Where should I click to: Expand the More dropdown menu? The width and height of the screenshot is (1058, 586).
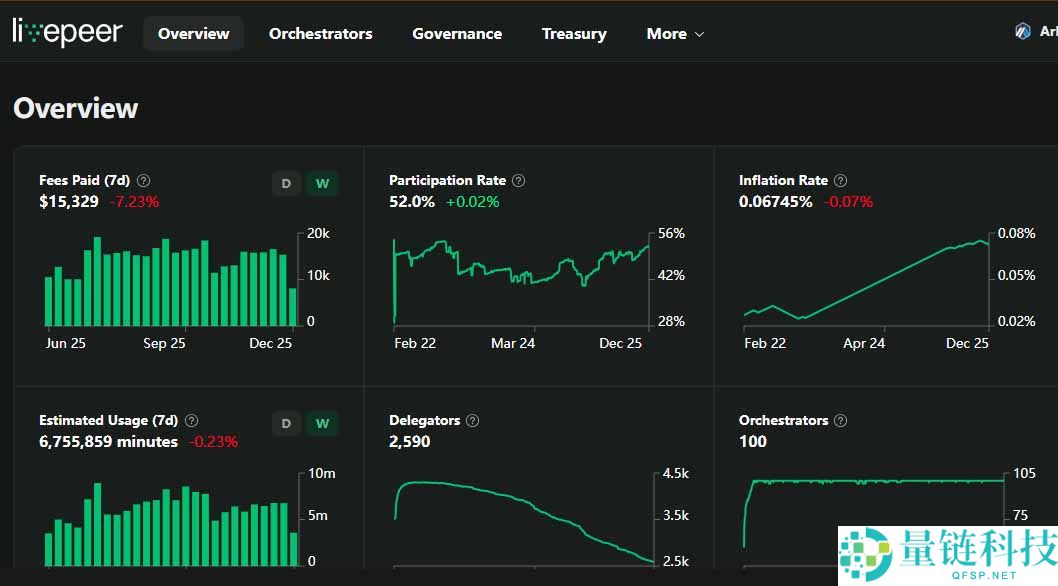tap(675, 34)
